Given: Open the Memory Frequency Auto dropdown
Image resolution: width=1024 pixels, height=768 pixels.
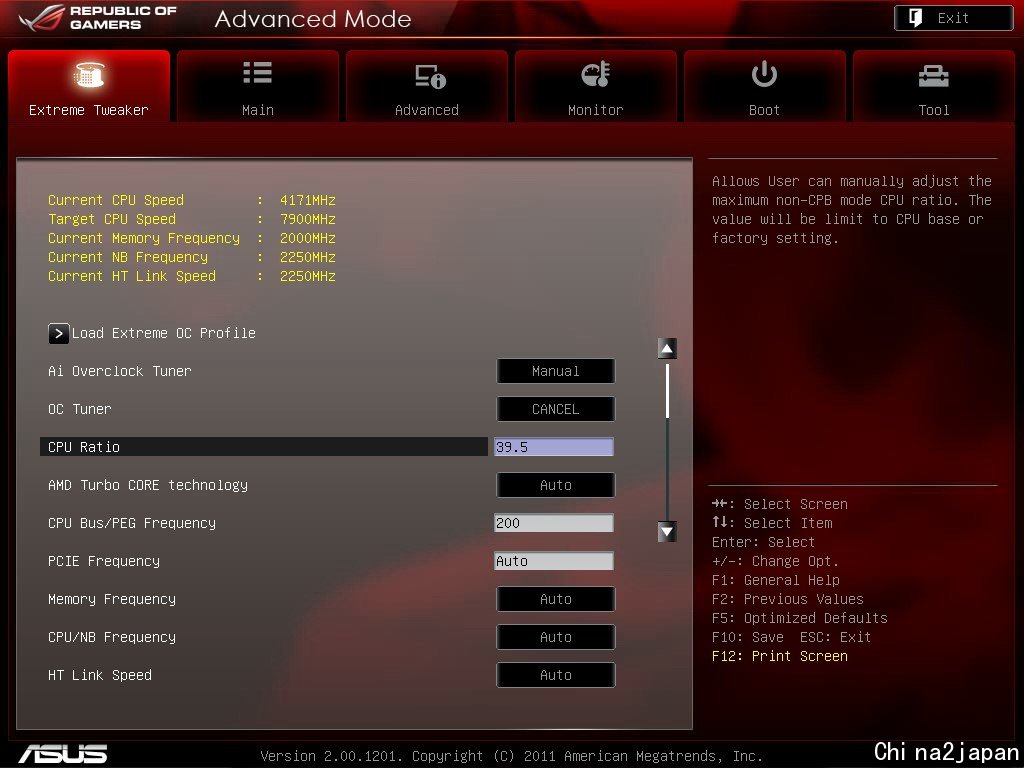Looking at the screenshot, I should tap(556, 599).
